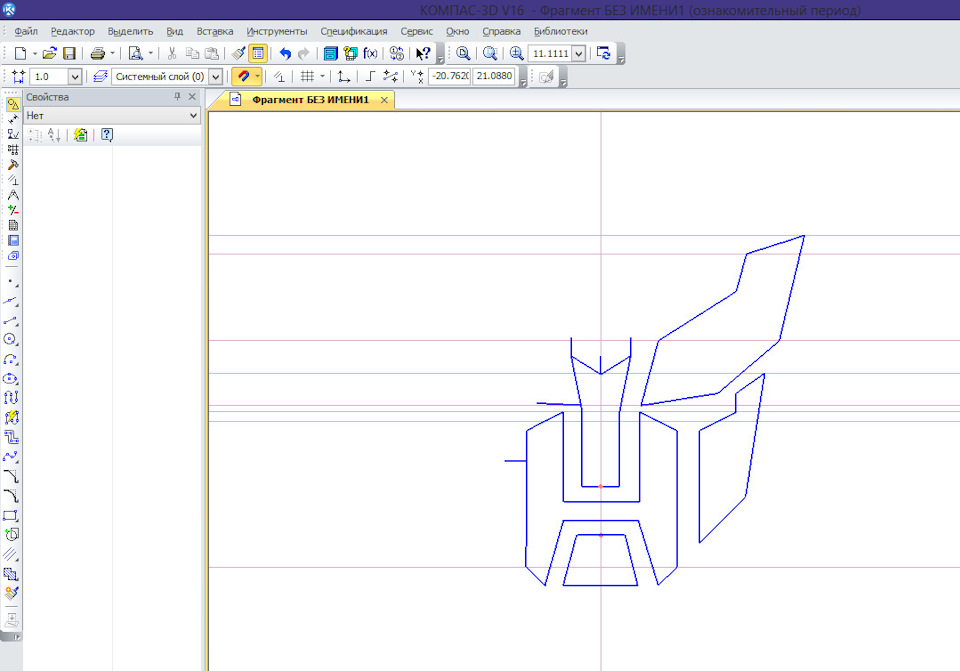The width and height of the screenshot is (960, 671).
Task: Open layer manager stacked-sheets icon
Action: (x=100, y=77)
